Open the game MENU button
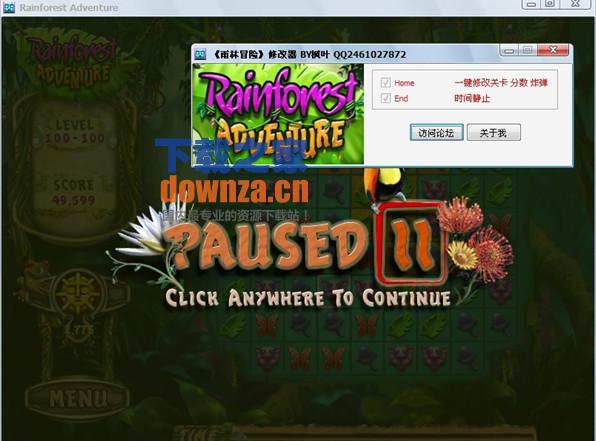The width and height of the screenshot is (596, 441). click(78, 397)
